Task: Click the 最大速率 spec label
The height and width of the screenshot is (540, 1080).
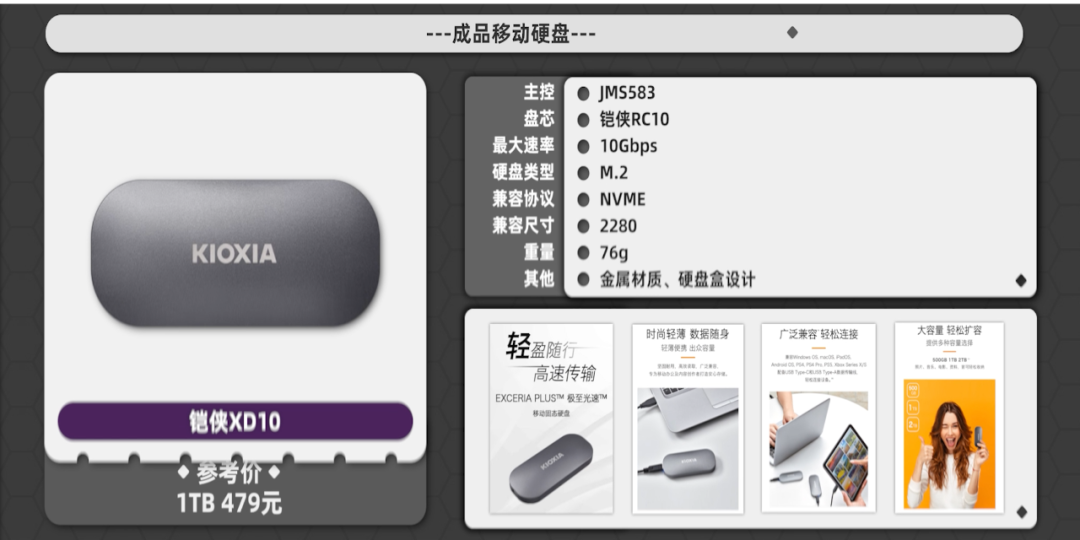Action: [523, 145]
